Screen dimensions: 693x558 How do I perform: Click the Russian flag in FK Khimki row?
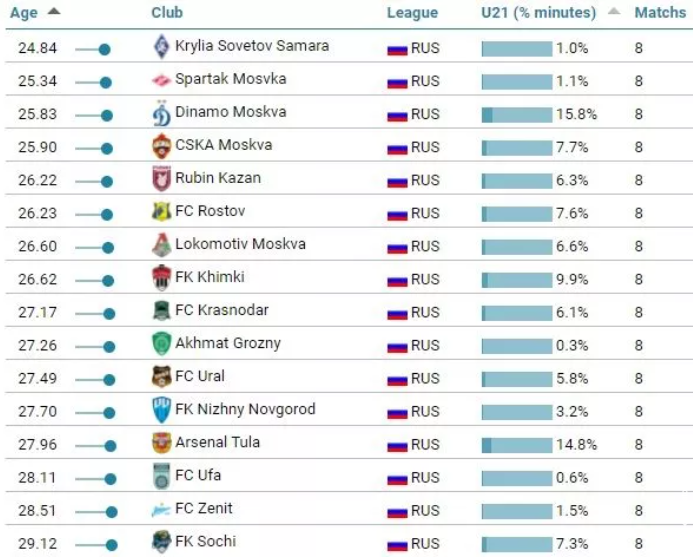coord(397,279)
